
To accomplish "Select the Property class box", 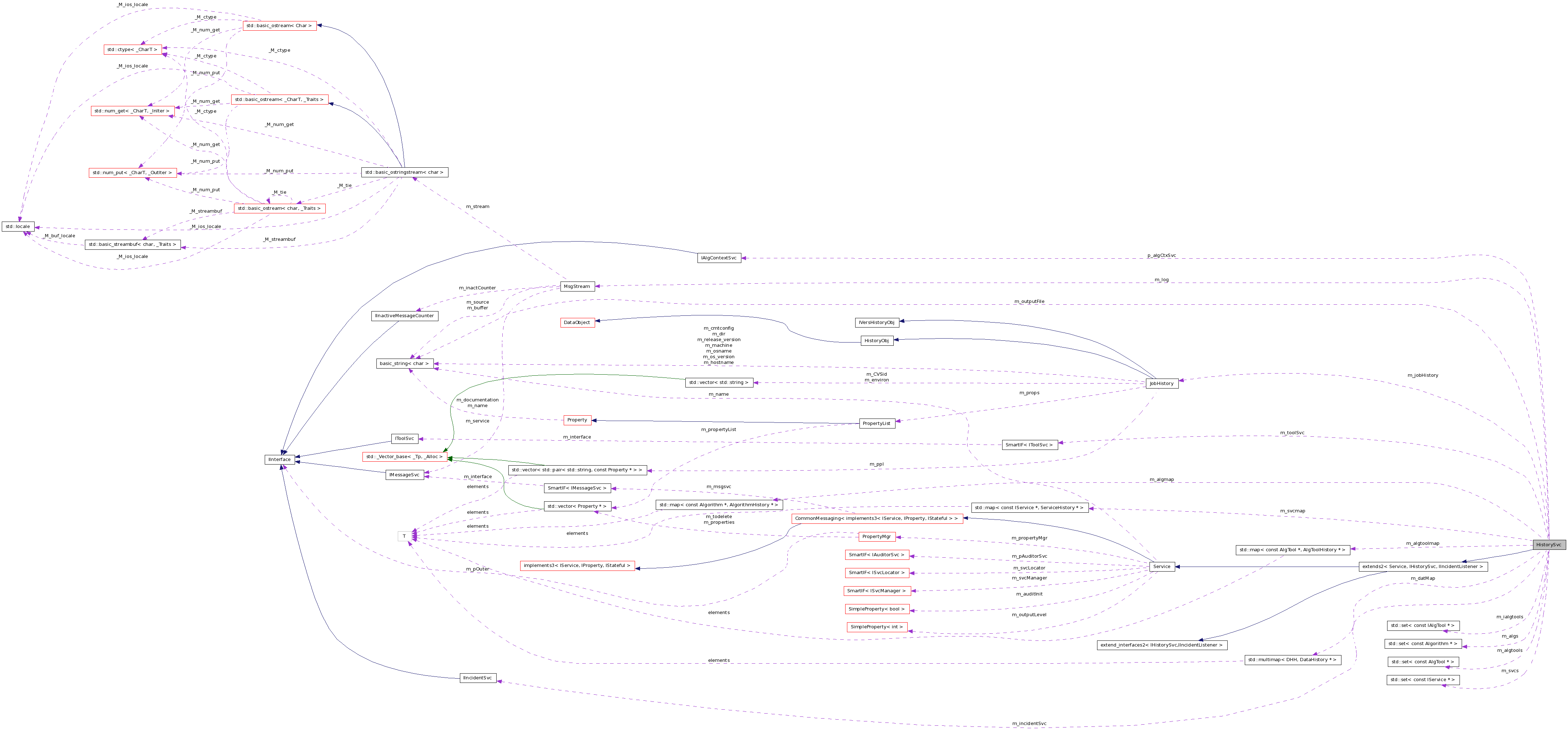I will (577, 420).
